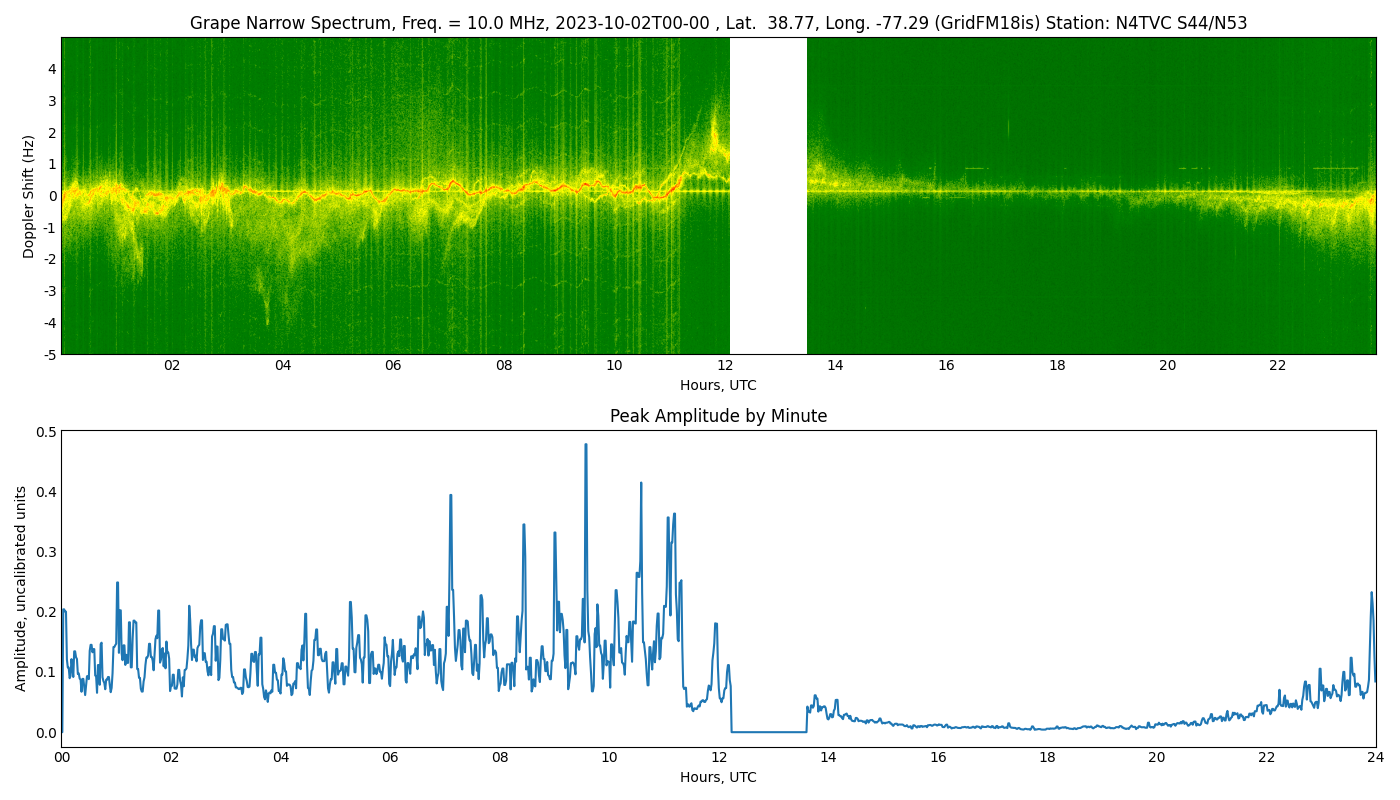Select the tallest amplitude peak near 0.48
The height and width of the screenshot is (800, 1400).
tap(586, 446)
